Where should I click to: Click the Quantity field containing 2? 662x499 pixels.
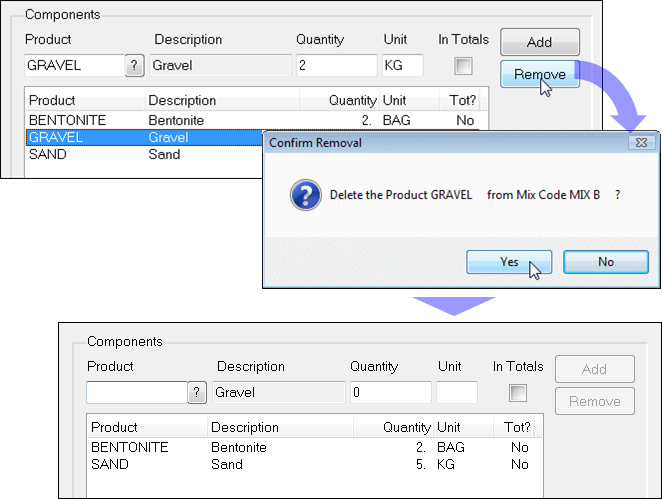click(336, 65)
